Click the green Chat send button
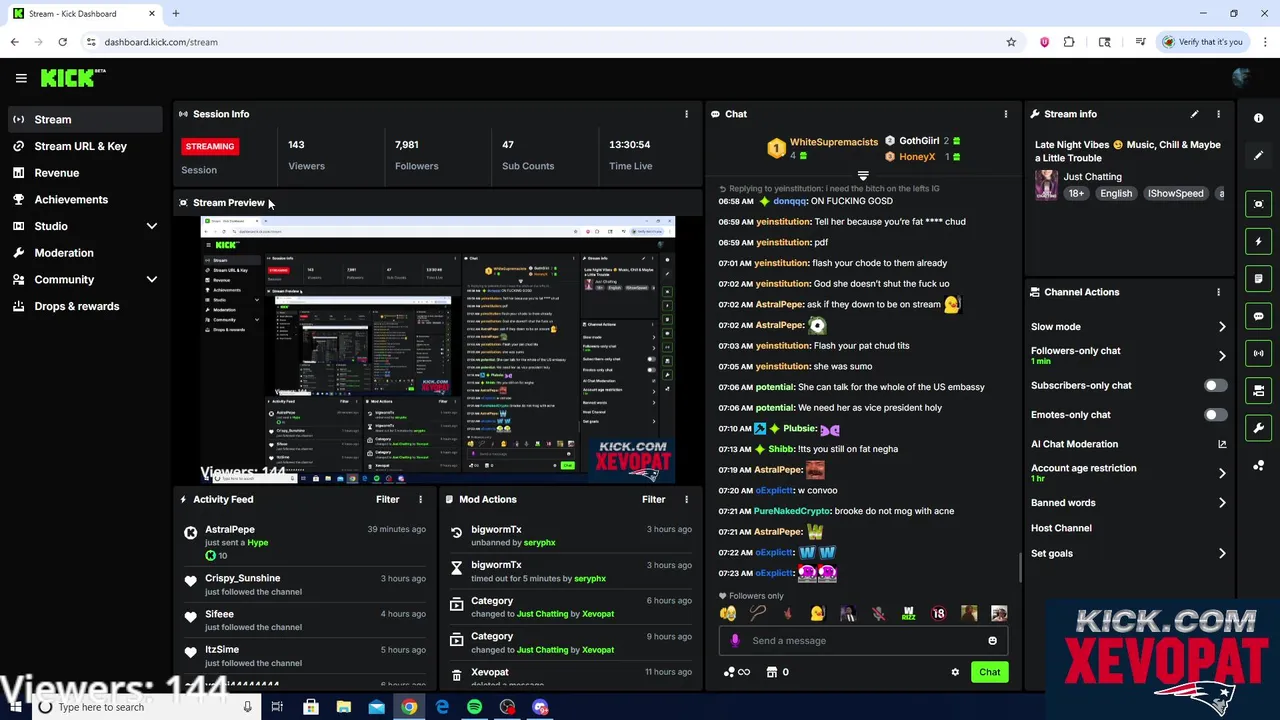Viewport: 1280px width, 720px height. point(989,672)
